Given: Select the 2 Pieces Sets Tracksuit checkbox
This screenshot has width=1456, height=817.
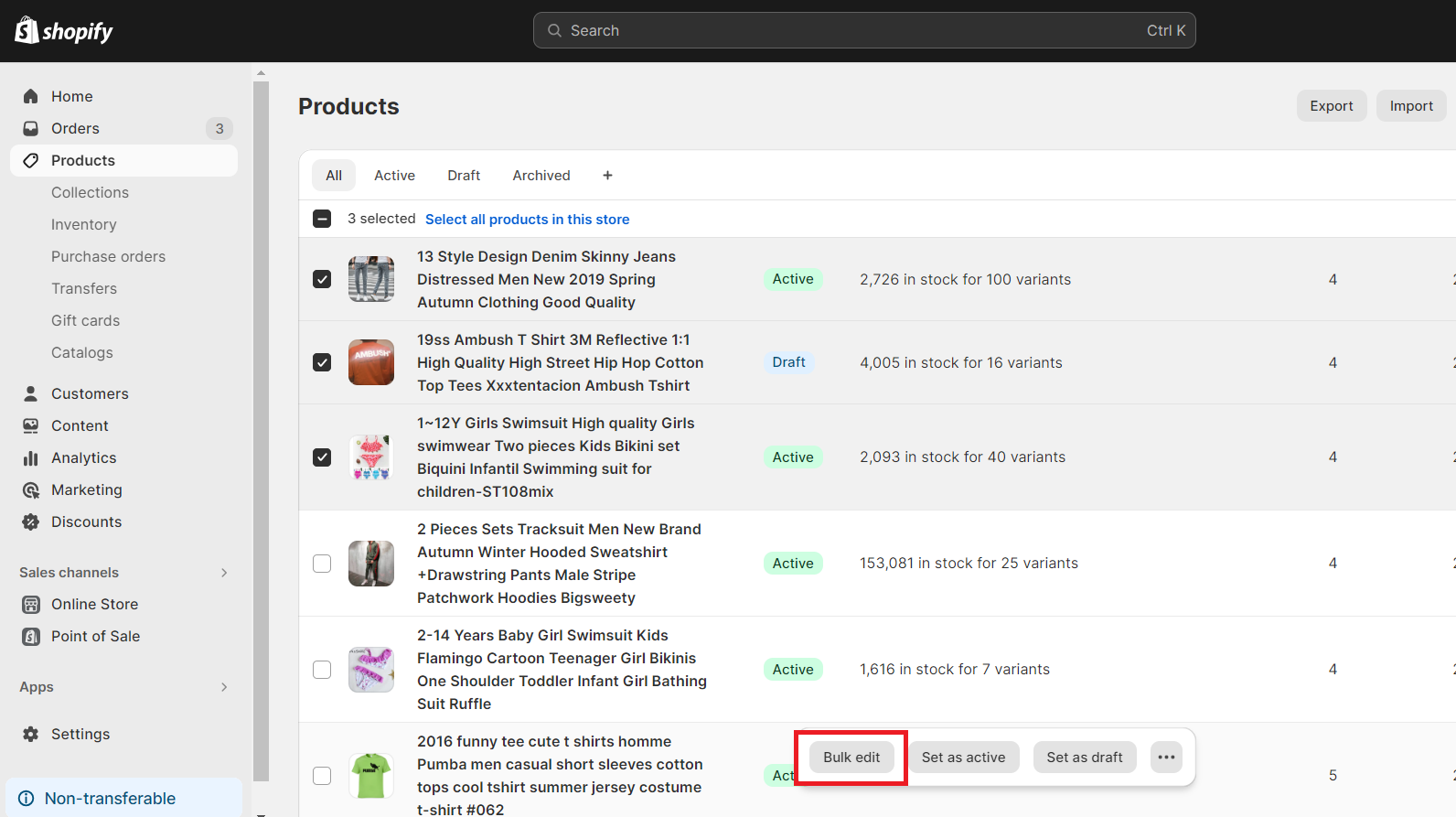Looking at the screenshot, I should 322,563.
